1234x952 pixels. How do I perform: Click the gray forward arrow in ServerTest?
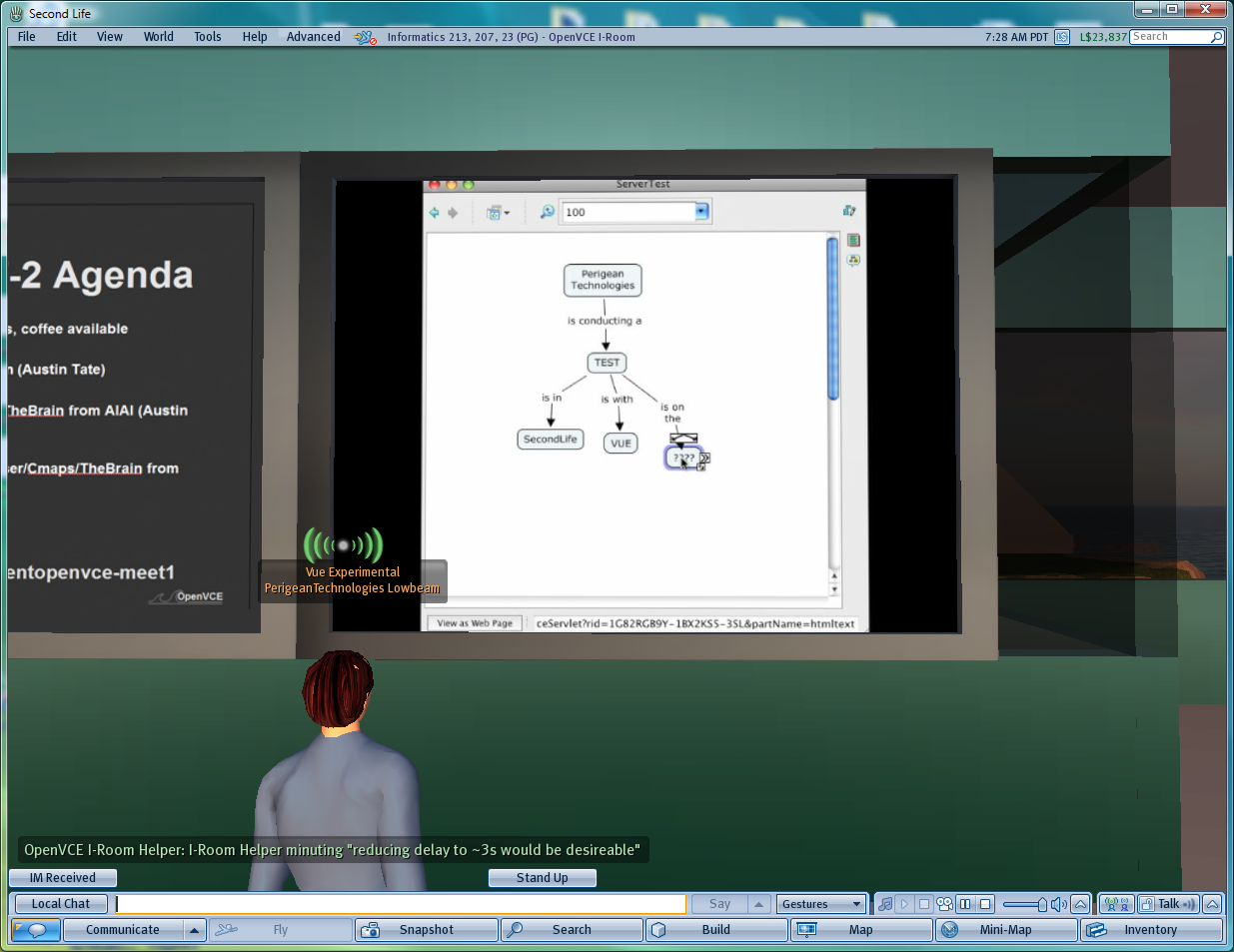pyautogui.click(x=453, y=213)
